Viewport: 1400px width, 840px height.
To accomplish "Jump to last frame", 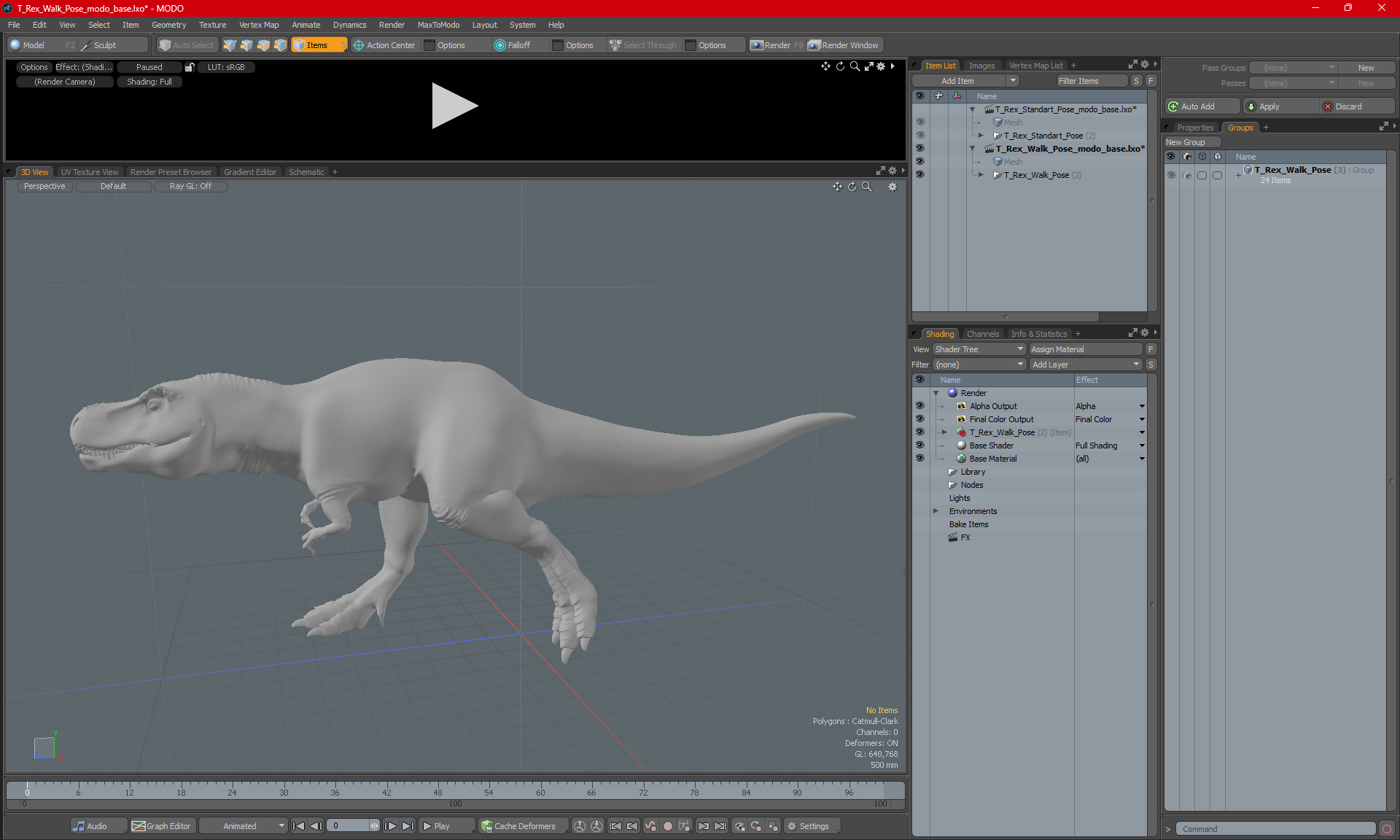I will pyautogui.click(x=408, y=826).
